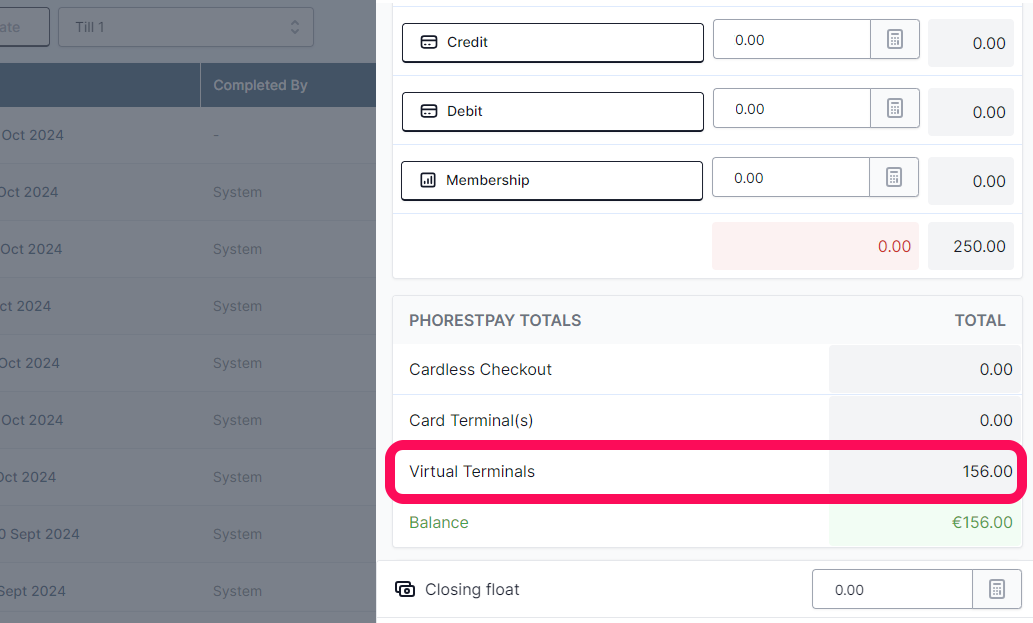Click the credit card icon on Credit
Image resolution: width=1033 pixels, height=623 pixels.
tap(429, 42)
